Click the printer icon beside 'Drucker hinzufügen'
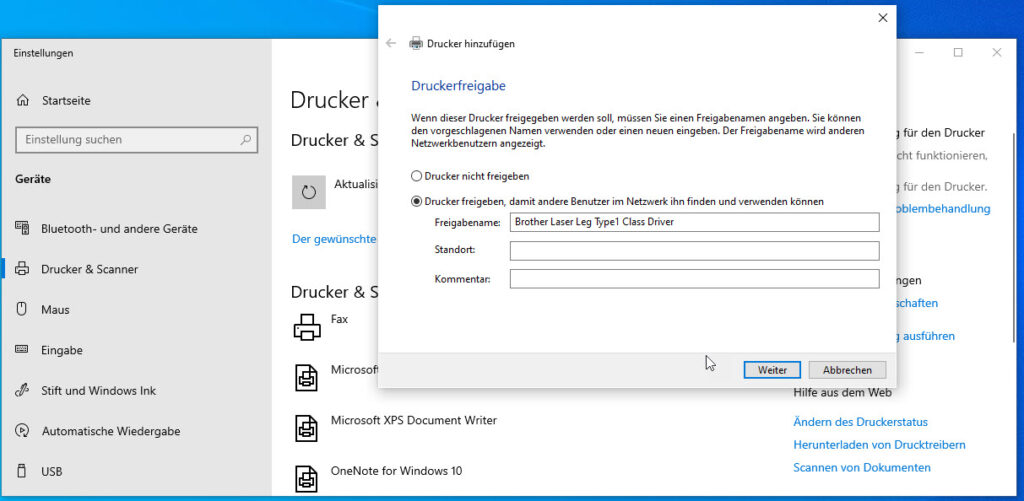1024x501 pixels. click(416, 44)
